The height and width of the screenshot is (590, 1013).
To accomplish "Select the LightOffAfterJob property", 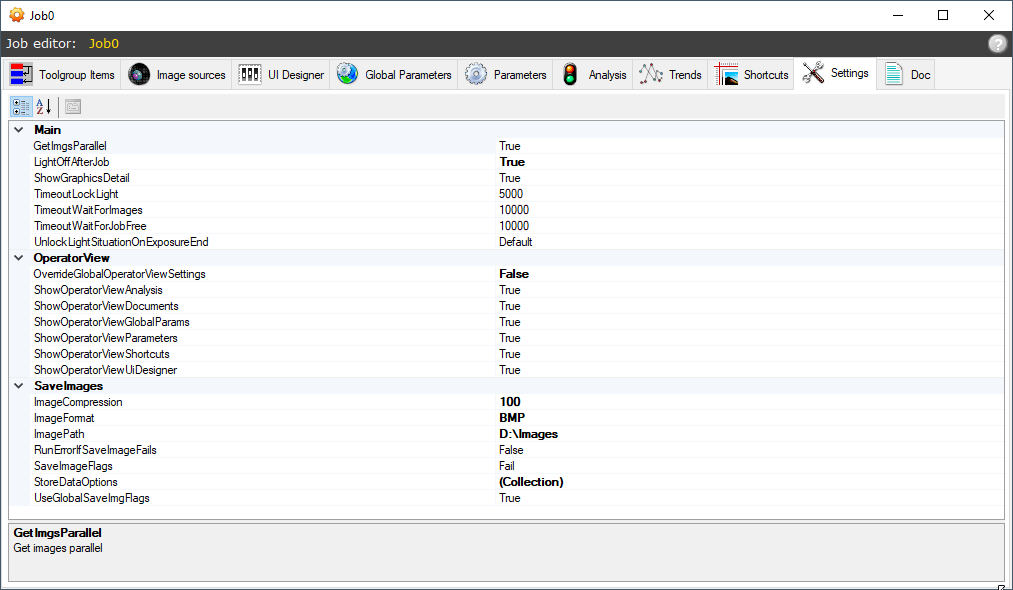I will coord(72,162).
